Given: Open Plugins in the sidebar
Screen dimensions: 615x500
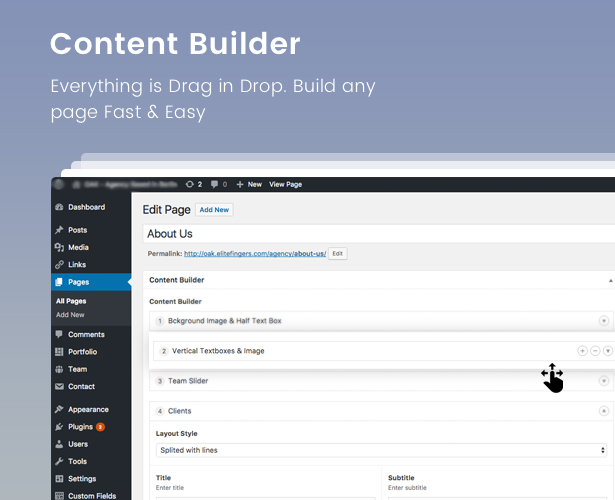Looking at the screenshot, I should click(80, 427).
